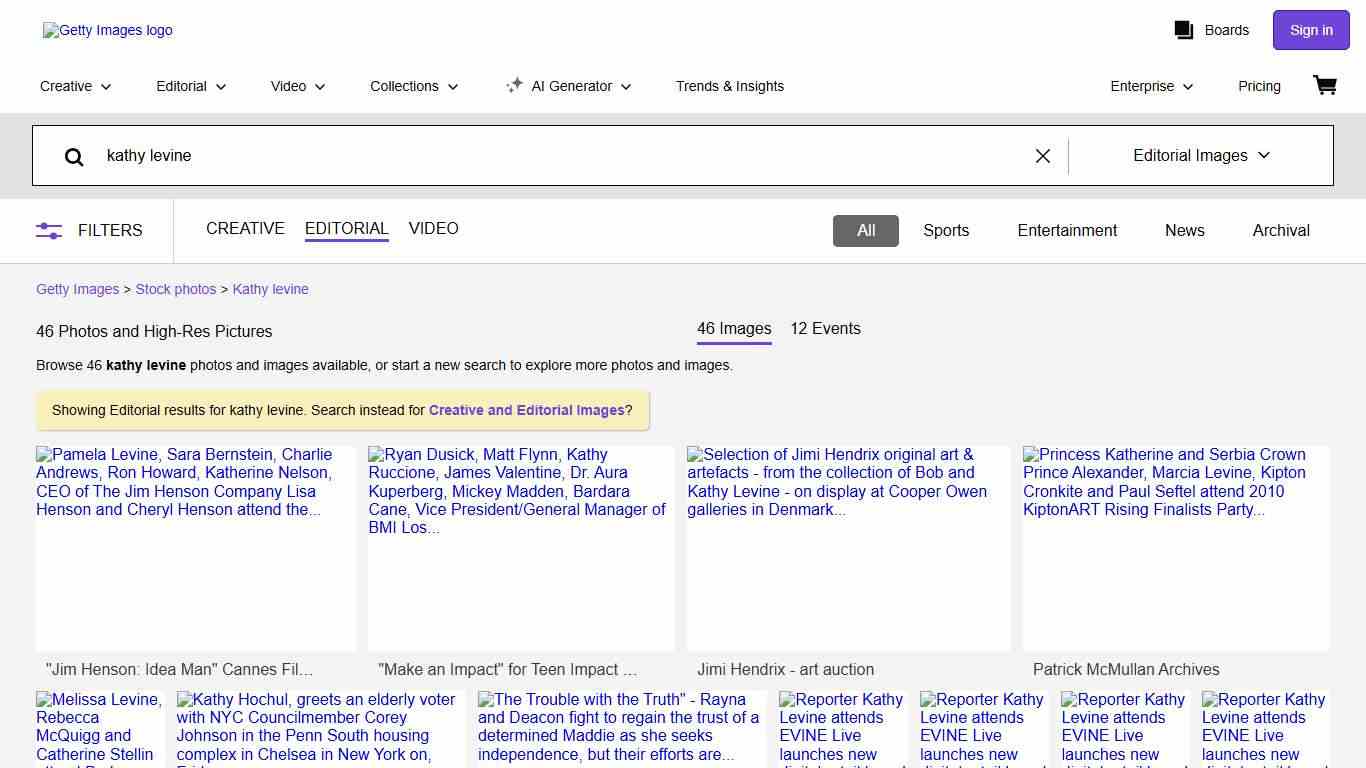Click the kathy levine search input field
Image resolution: width=1366 pixels, height=768 pixels.
560,156
